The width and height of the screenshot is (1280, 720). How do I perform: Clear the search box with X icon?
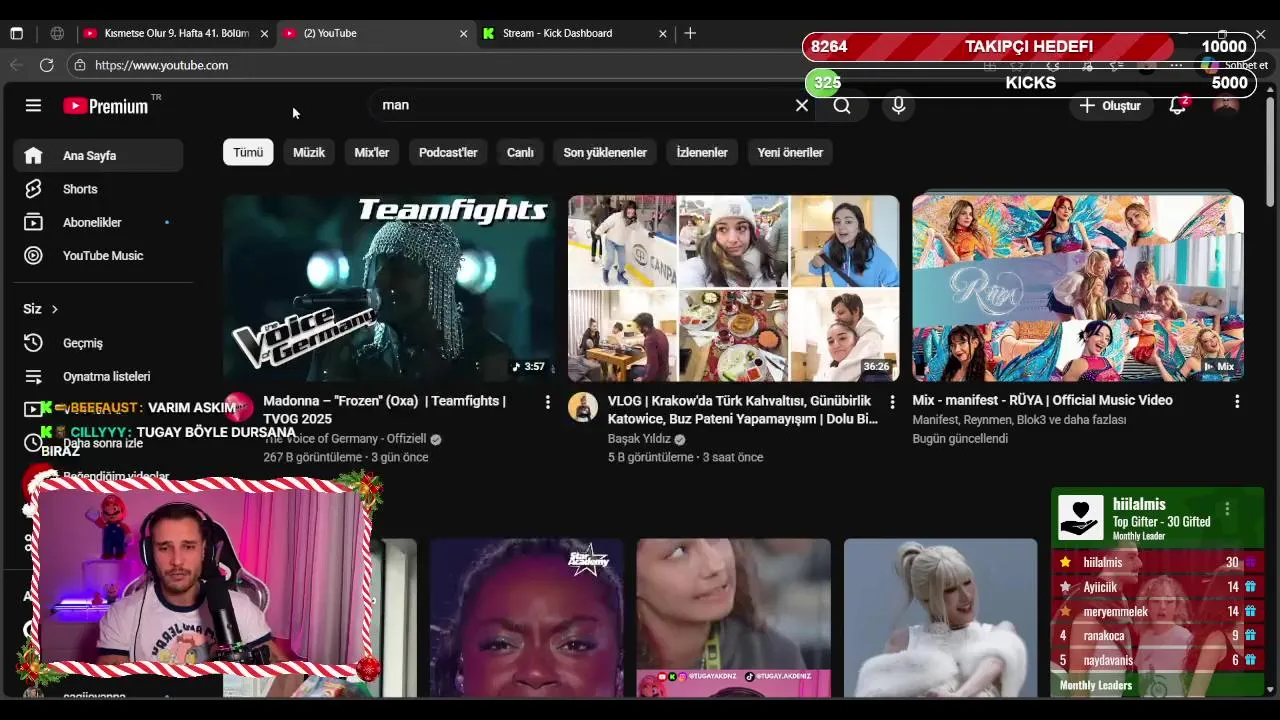(x=801, y=105)
